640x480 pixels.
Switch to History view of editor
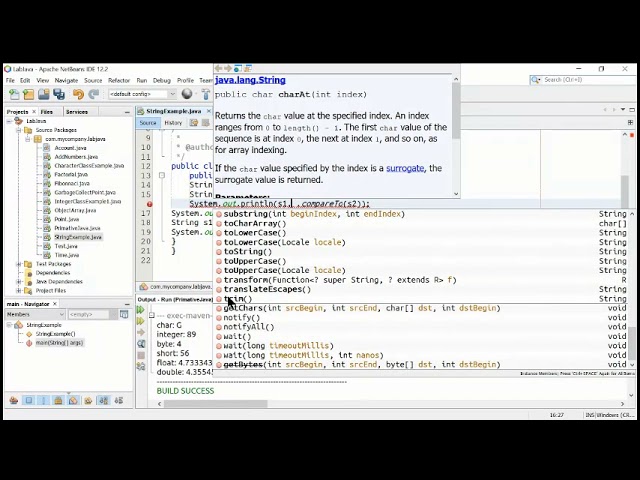click(173, 123)
